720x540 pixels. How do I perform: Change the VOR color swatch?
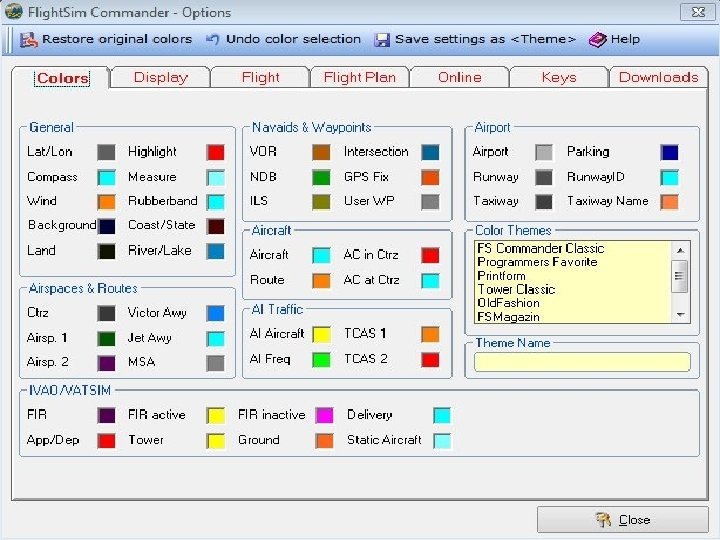(x=321, y=152)
